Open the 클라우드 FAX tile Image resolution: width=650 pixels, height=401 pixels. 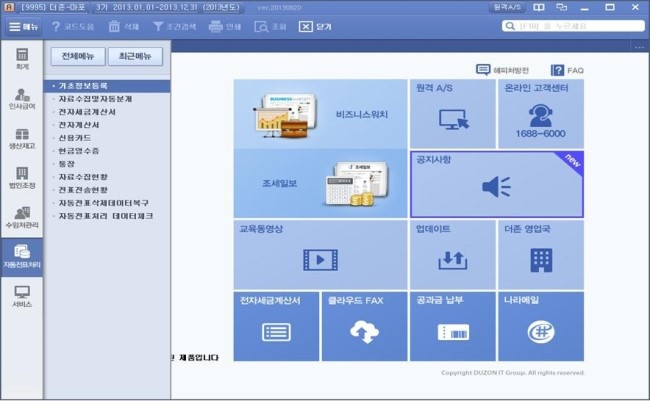(x=364, y=326)
